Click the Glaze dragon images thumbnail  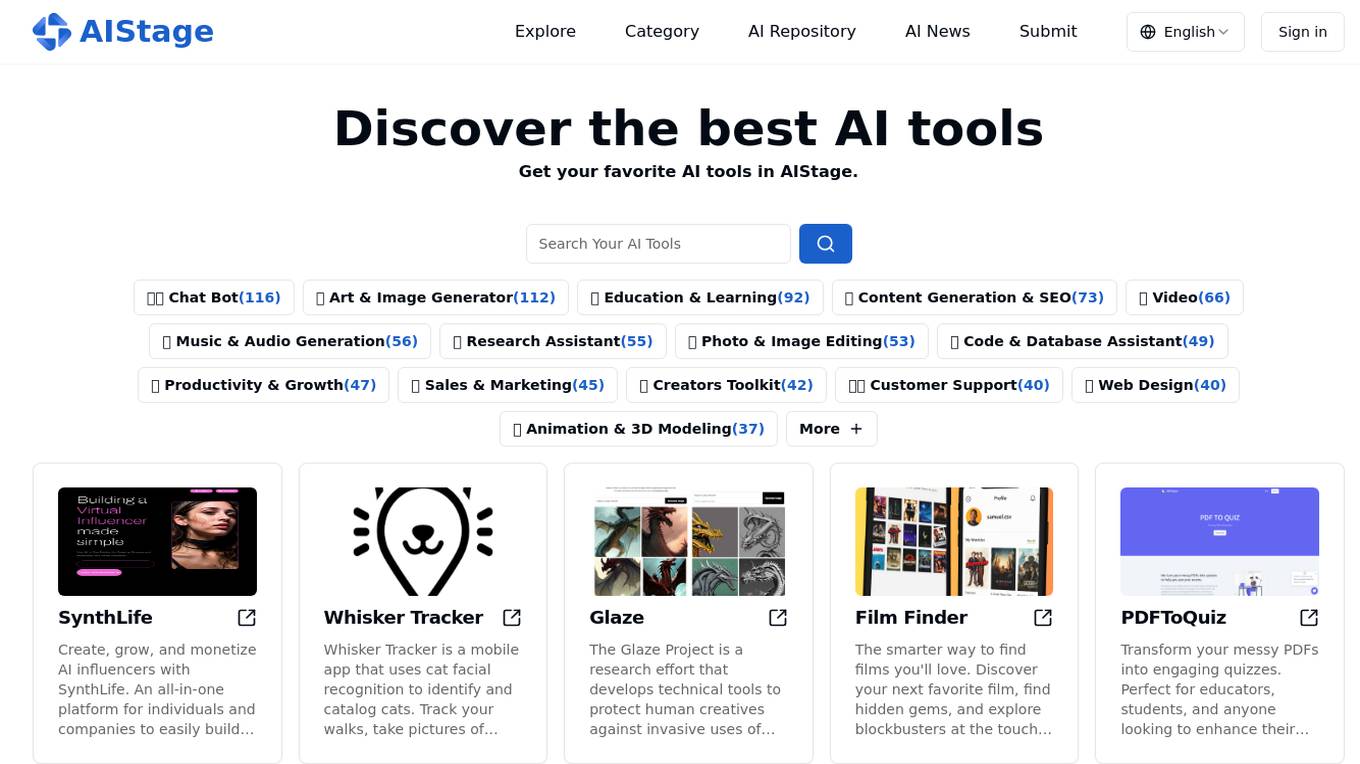688,542
